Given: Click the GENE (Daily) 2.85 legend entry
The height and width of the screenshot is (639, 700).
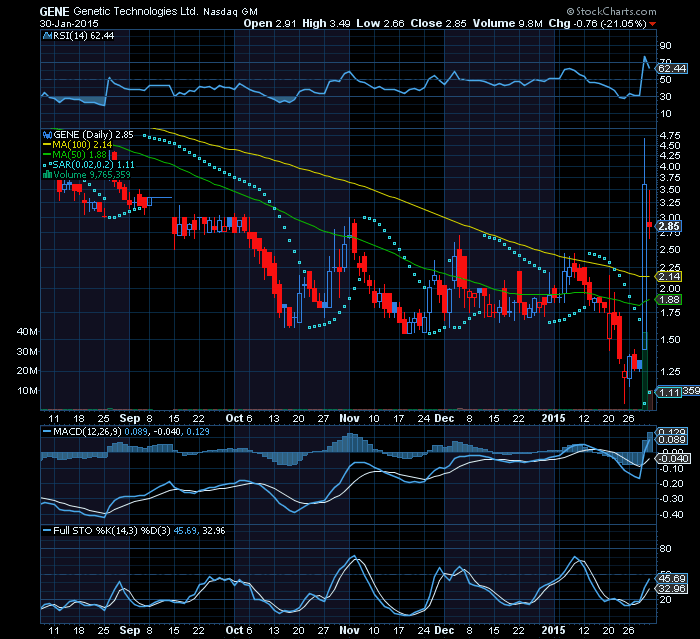Looking at the screenshot, I should 93,134.
